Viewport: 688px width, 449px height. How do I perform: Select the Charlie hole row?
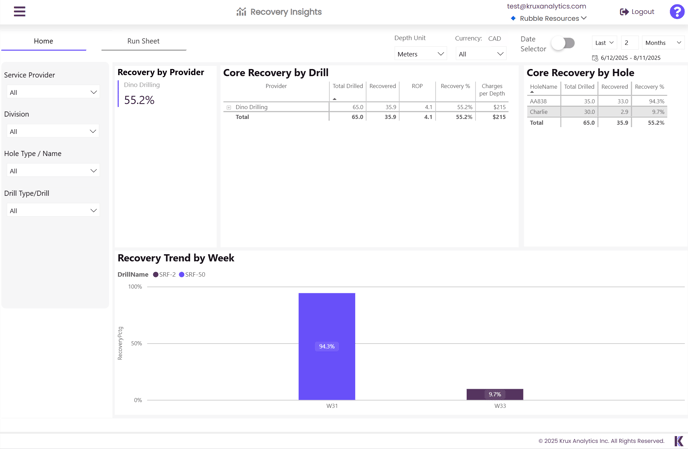[x=597, y=112]
